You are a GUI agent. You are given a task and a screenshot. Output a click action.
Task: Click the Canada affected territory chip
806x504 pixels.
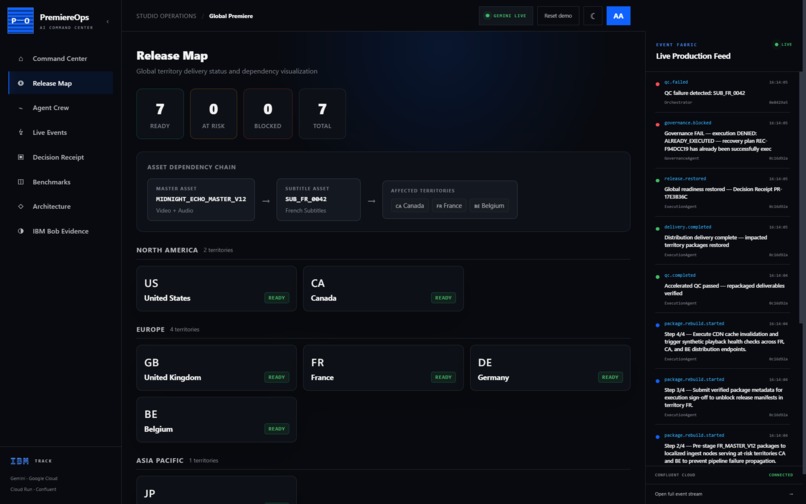click(x=410, y=206)
